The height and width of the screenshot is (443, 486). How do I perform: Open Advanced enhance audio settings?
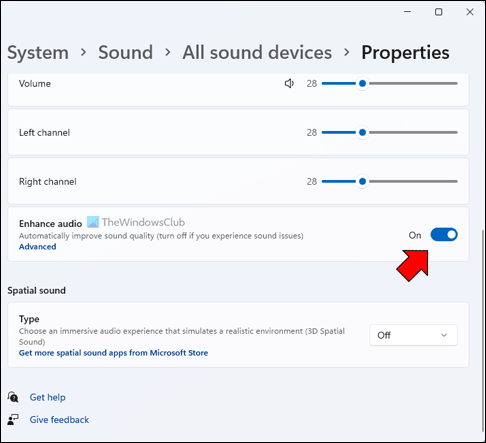click(37, 247)
